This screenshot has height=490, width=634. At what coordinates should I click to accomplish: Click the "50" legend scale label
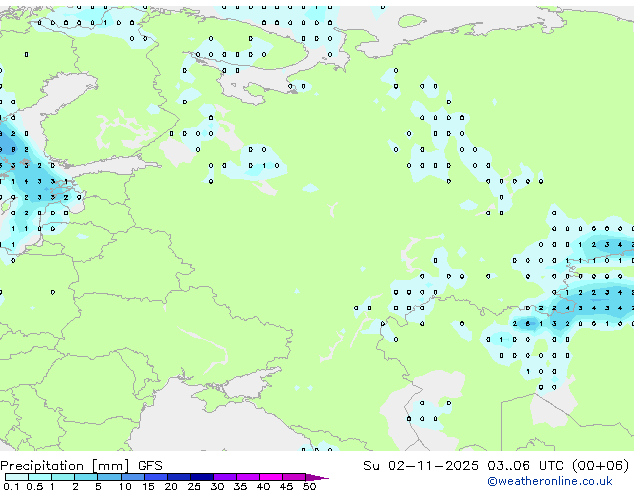point(309,486)
